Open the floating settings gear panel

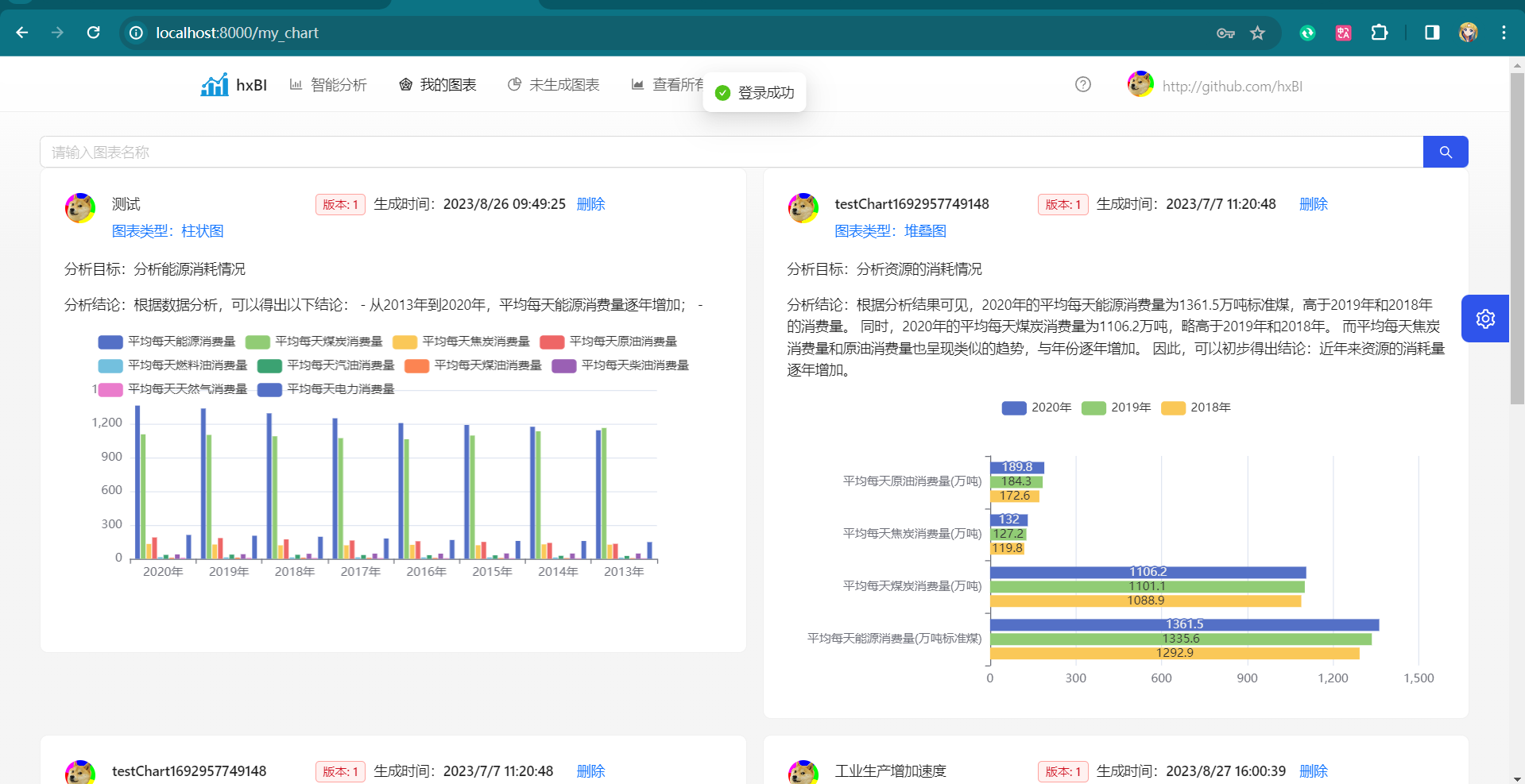tap(1484, 319)
